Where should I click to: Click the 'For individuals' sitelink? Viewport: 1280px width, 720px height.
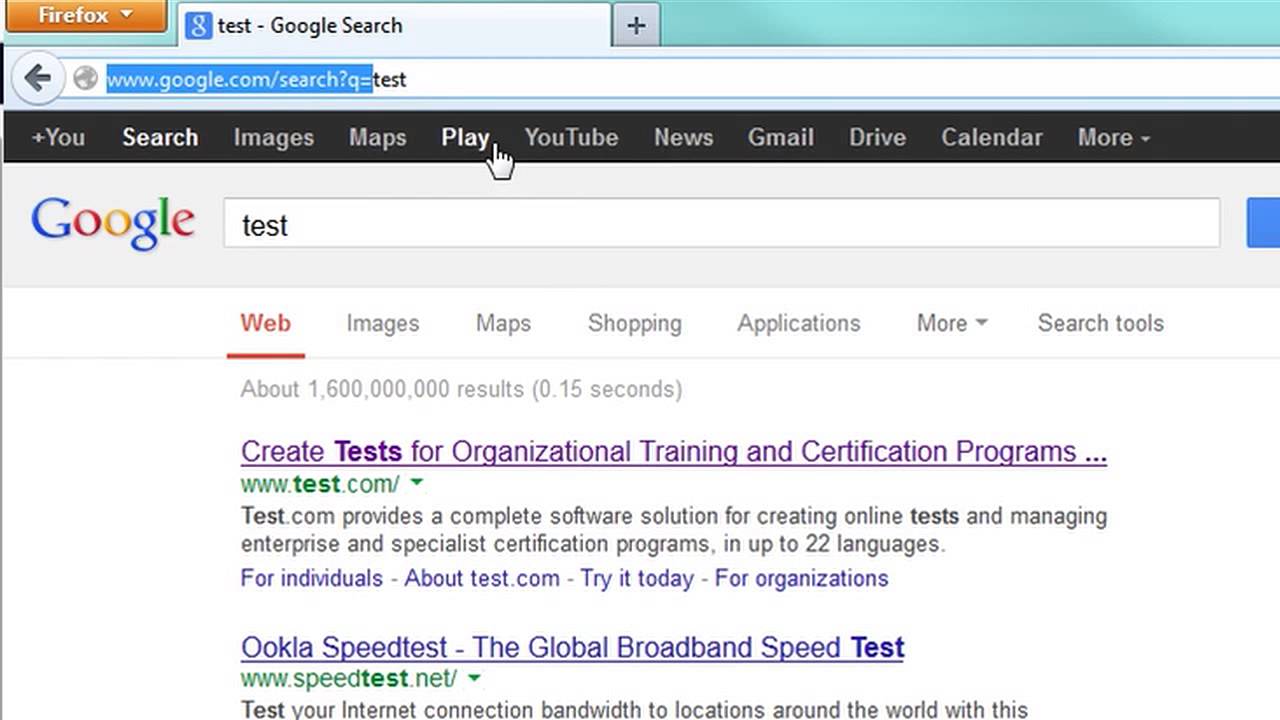[311, 578]
